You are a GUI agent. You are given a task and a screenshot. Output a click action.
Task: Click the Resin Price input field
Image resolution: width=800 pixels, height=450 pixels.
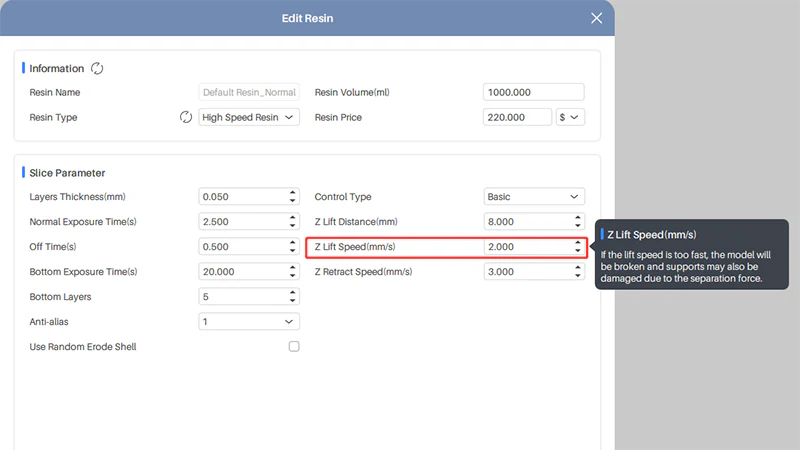tap(517, 117)
